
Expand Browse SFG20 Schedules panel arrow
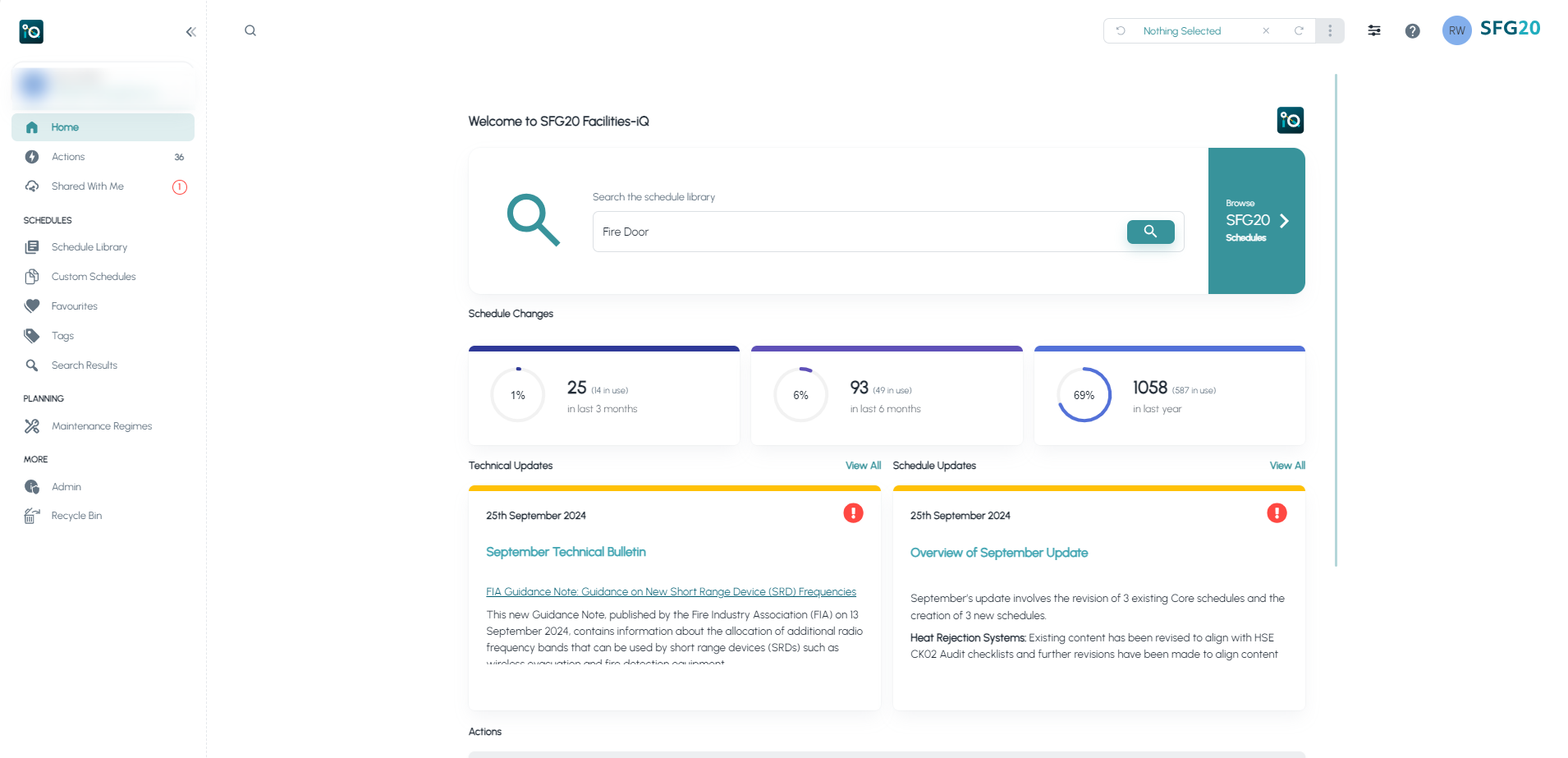pos(1284,221)
